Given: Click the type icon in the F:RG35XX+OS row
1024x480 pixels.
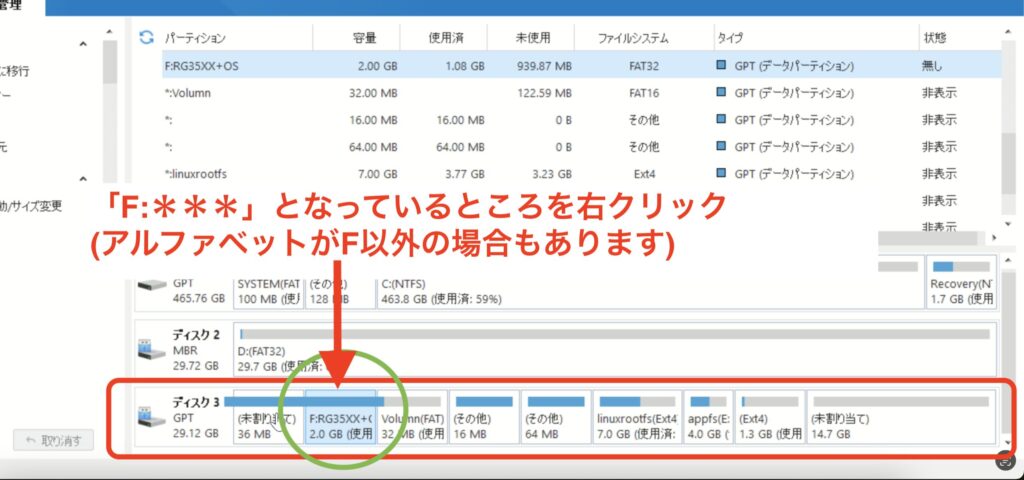Looking at the screenshot, I should (x=721, y=66).
